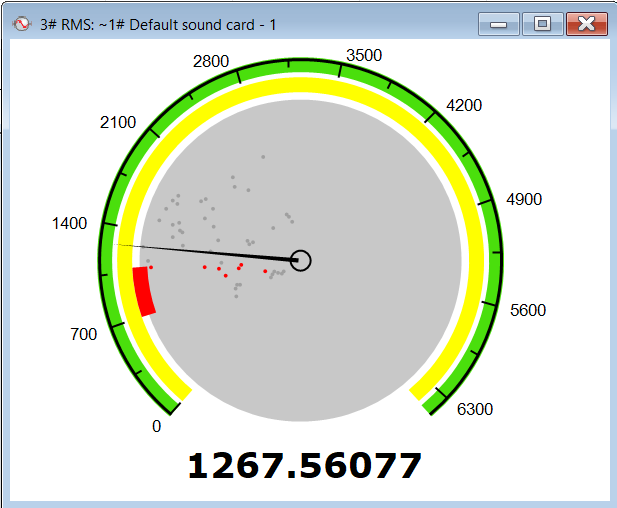This screenshot has height=508, width=617.
Task: Click the 2100 scale label
Action: click(118, 123)
